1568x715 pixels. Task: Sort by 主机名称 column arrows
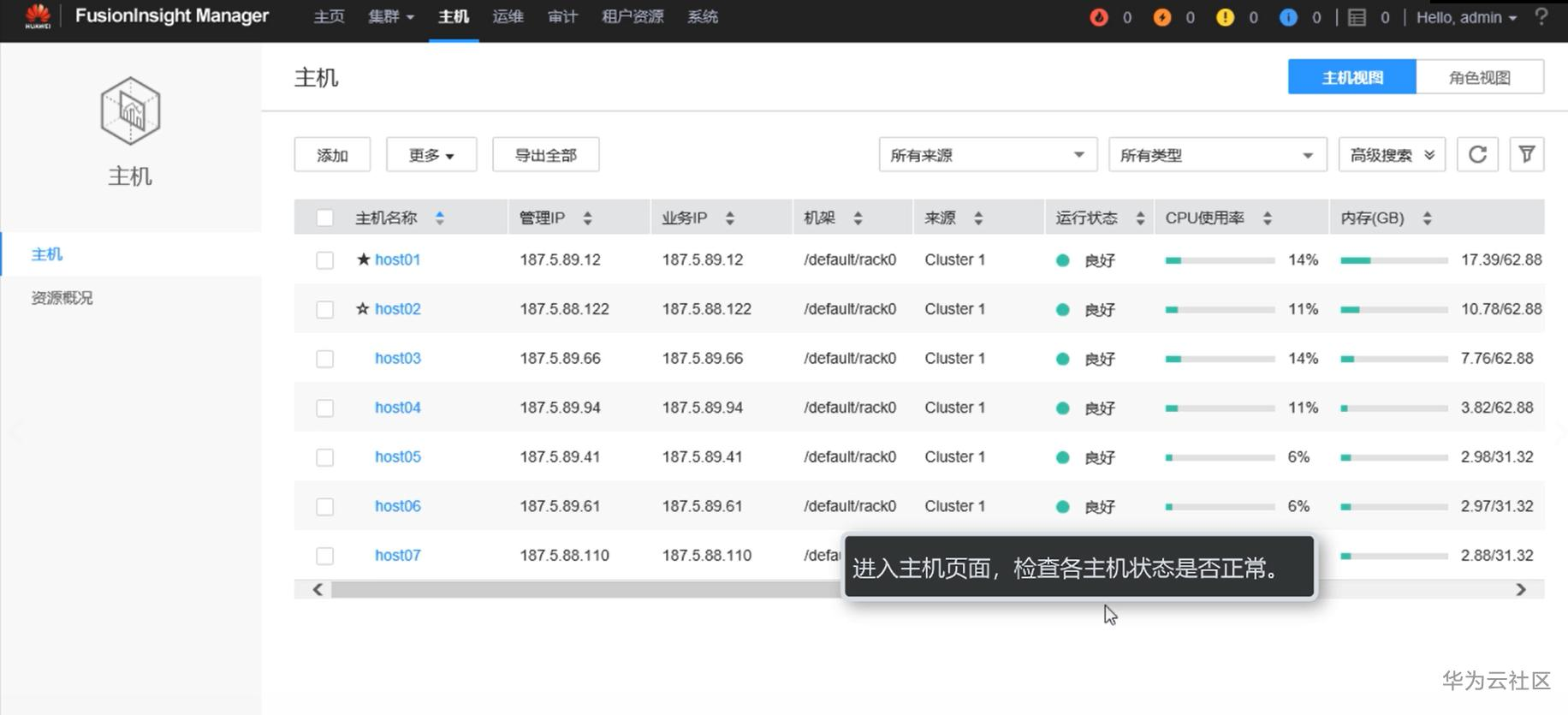[439, 218]
